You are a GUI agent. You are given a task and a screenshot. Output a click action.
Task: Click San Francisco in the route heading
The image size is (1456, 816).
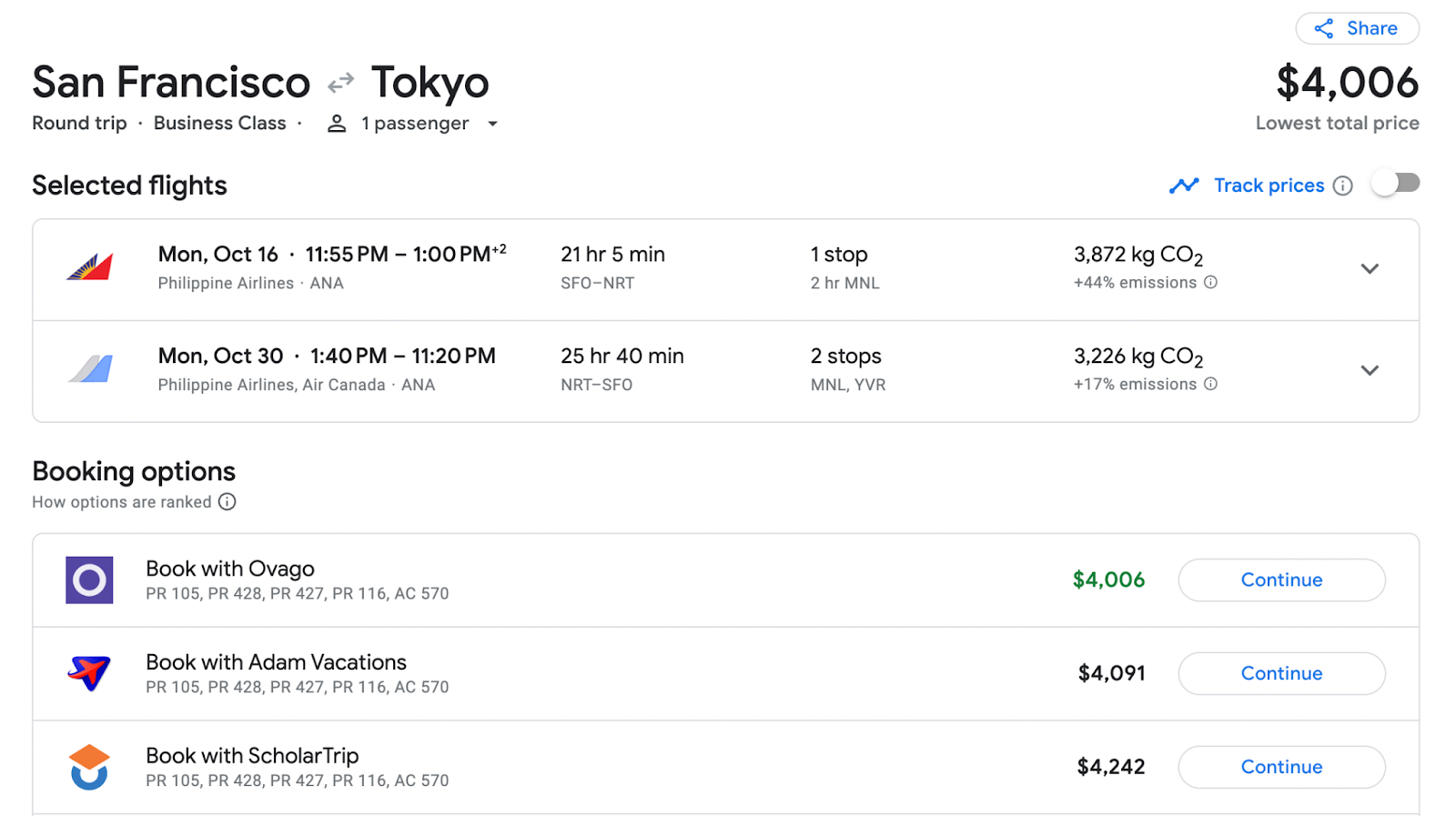[x=171, y=83]
